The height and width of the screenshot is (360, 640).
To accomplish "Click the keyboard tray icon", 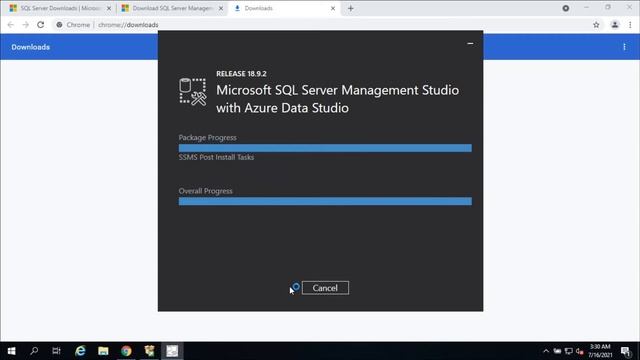I will (x=557, y=351).
